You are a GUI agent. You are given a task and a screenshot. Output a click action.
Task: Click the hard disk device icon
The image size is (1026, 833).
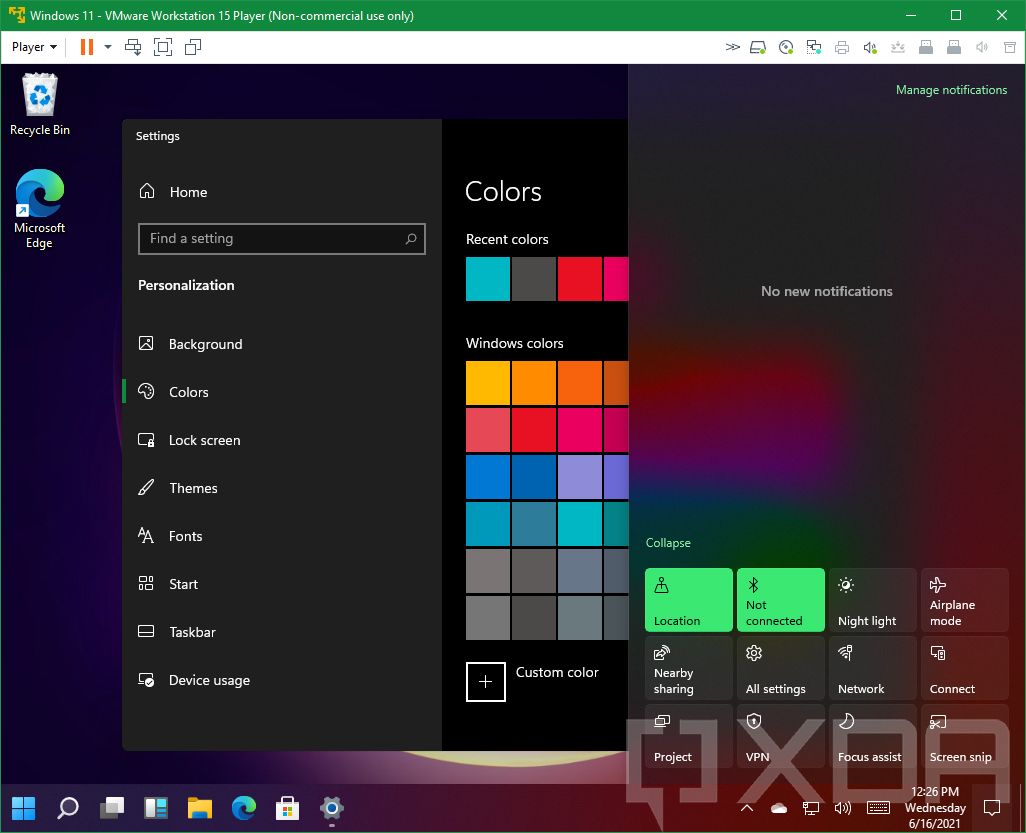tap(758, 47)
